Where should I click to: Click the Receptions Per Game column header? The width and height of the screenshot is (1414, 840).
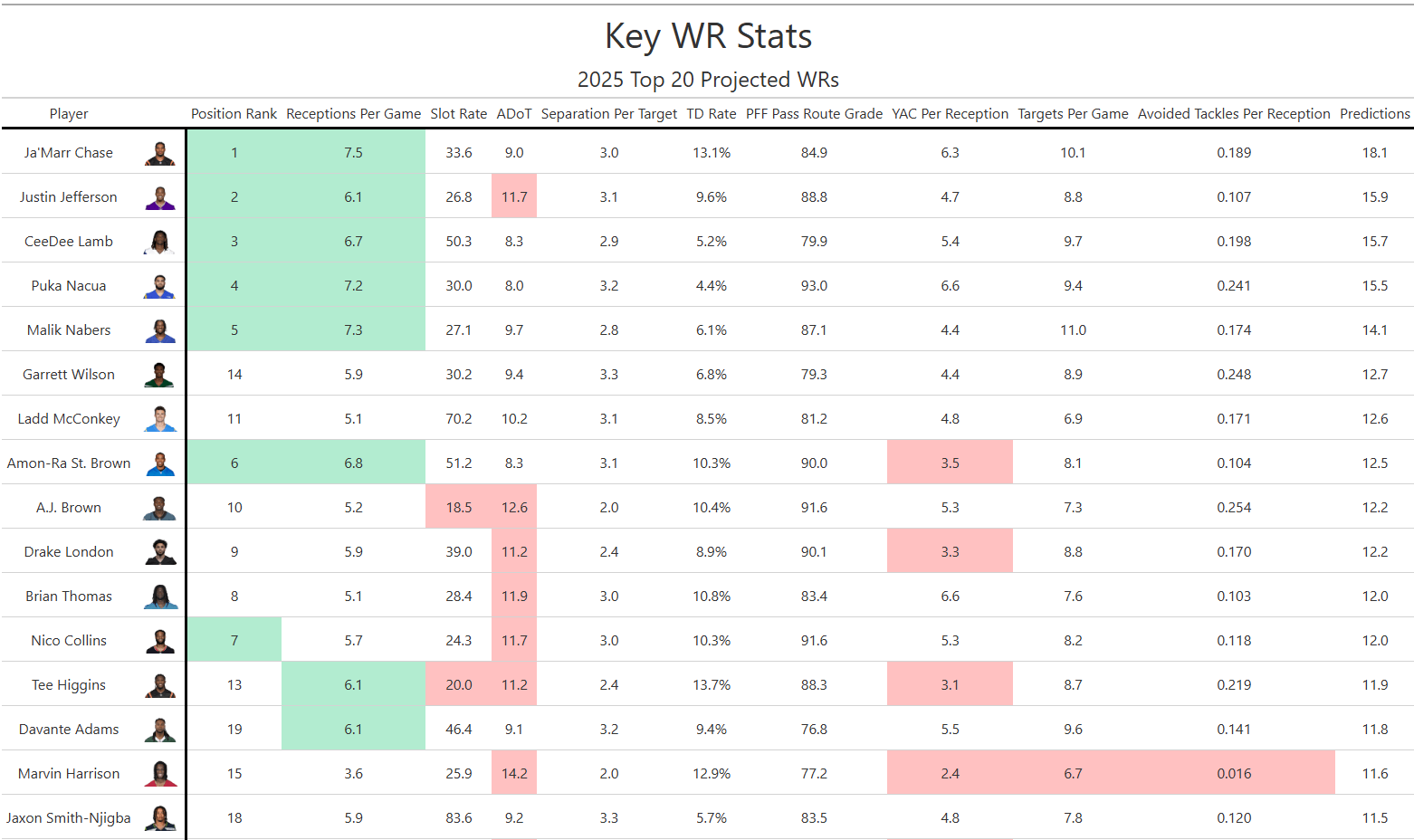(353, 114)
